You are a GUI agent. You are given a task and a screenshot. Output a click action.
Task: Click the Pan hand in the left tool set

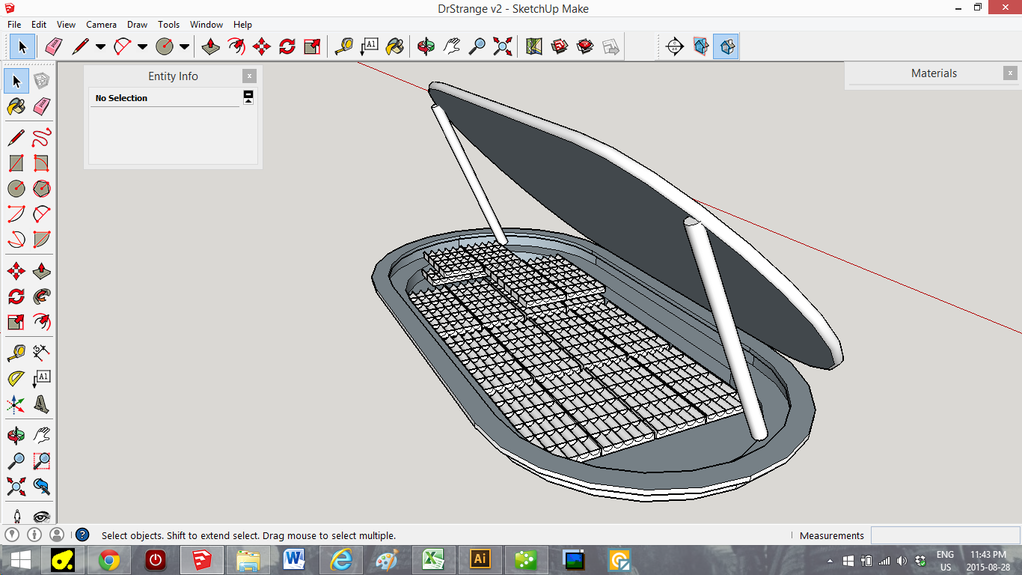42,435
